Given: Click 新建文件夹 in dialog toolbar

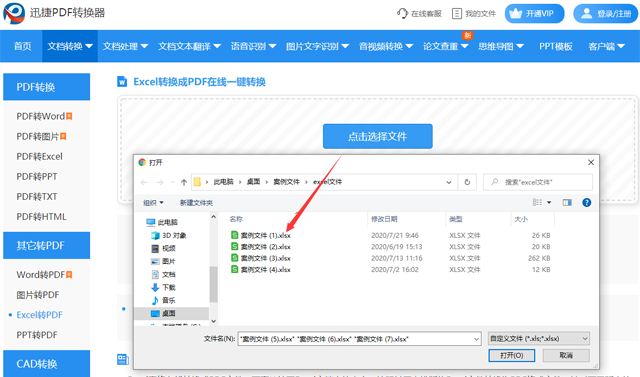Looking at the screenshot, I should tap(196, 202).
